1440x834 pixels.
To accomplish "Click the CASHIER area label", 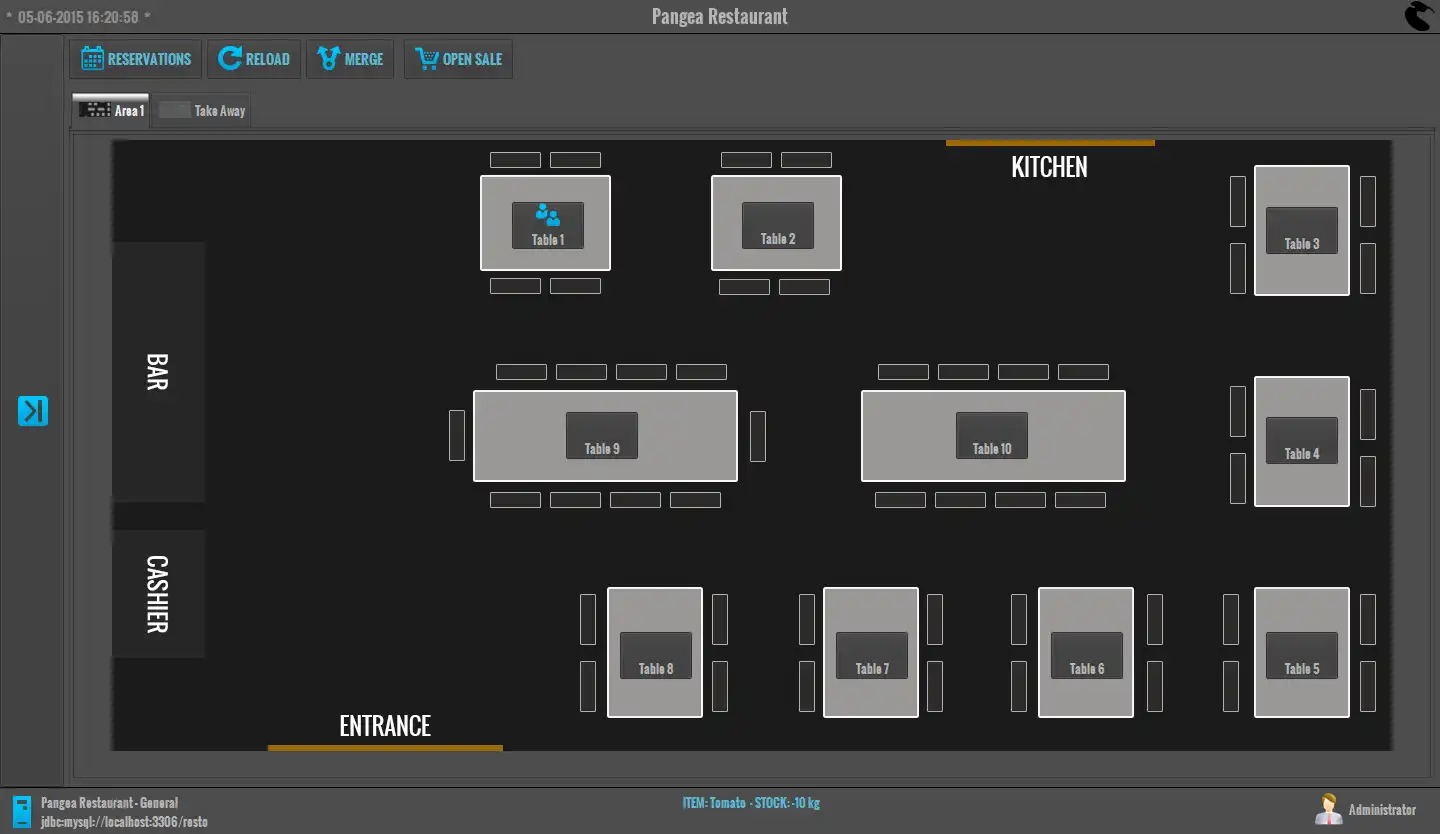I will coord(157,594).
